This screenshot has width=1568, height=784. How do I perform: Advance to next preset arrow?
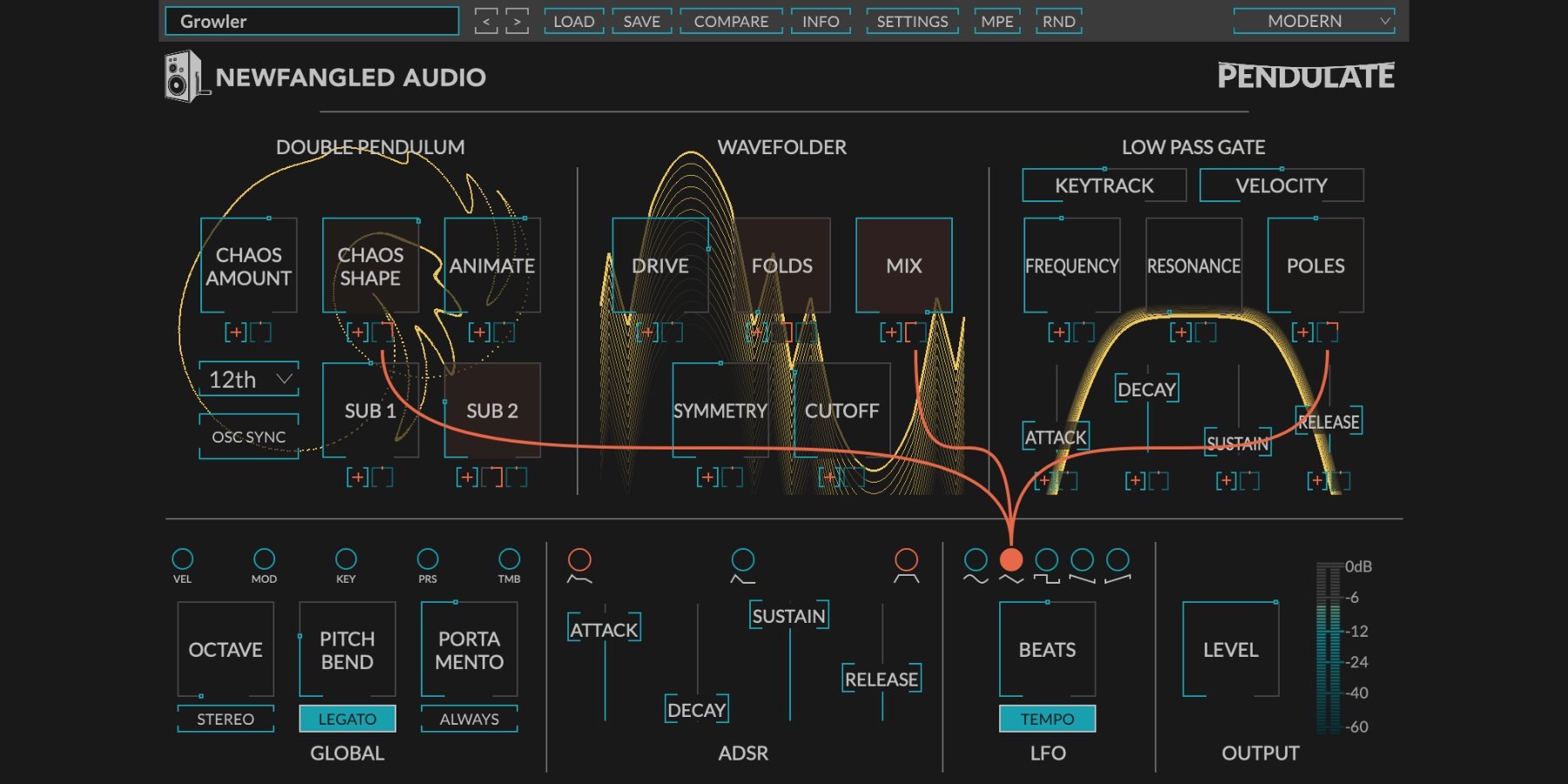tap(517, 21)
